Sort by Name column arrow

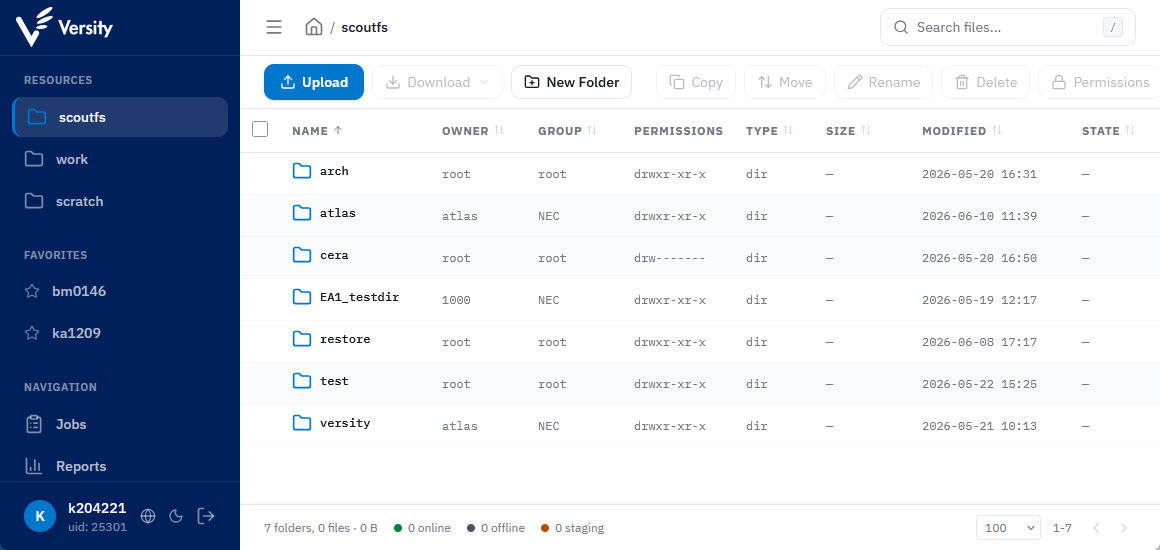point(338,130)
